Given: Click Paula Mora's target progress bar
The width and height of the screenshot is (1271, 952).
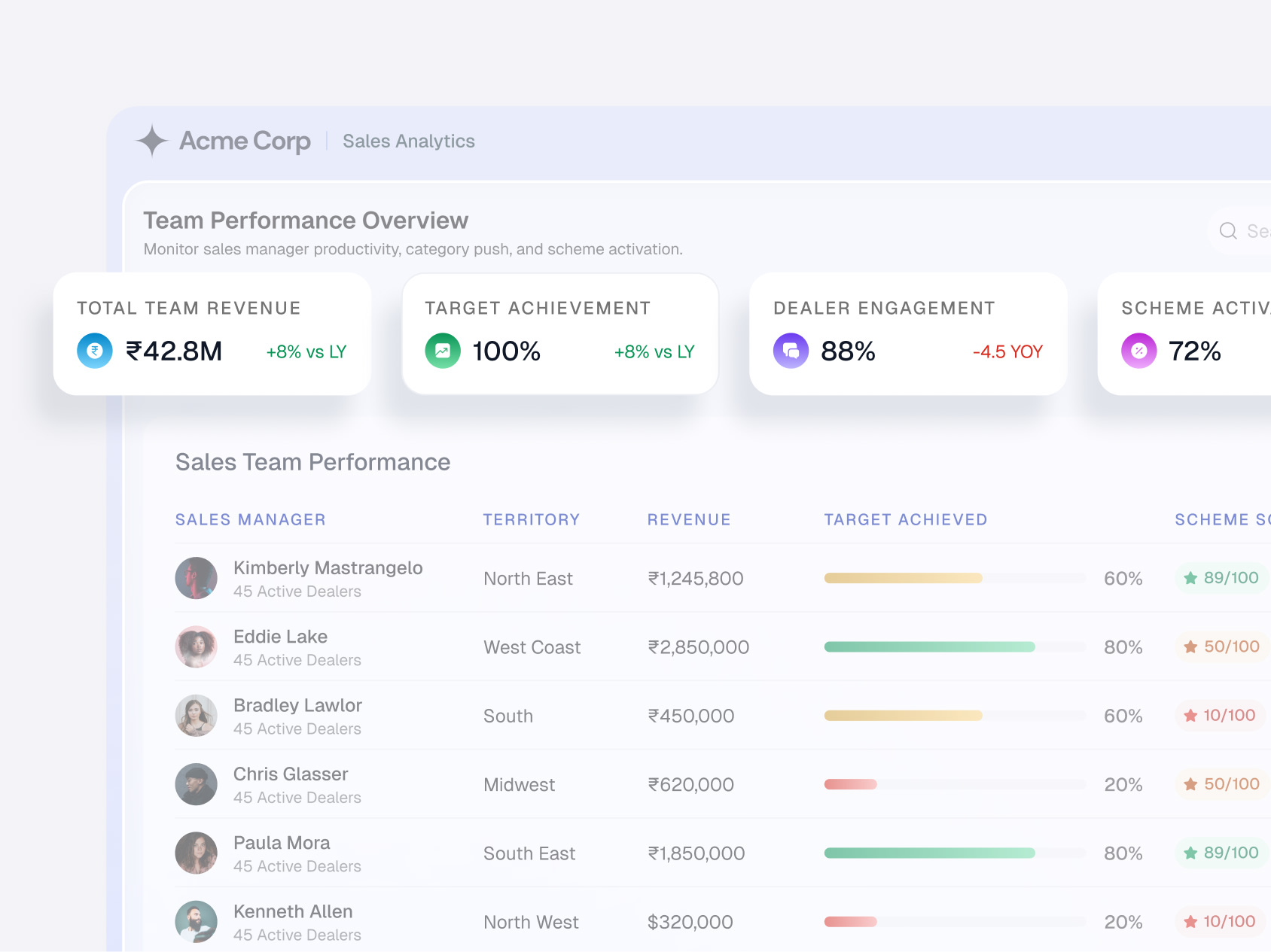Looking at the screenshot, I should (955, 853).
